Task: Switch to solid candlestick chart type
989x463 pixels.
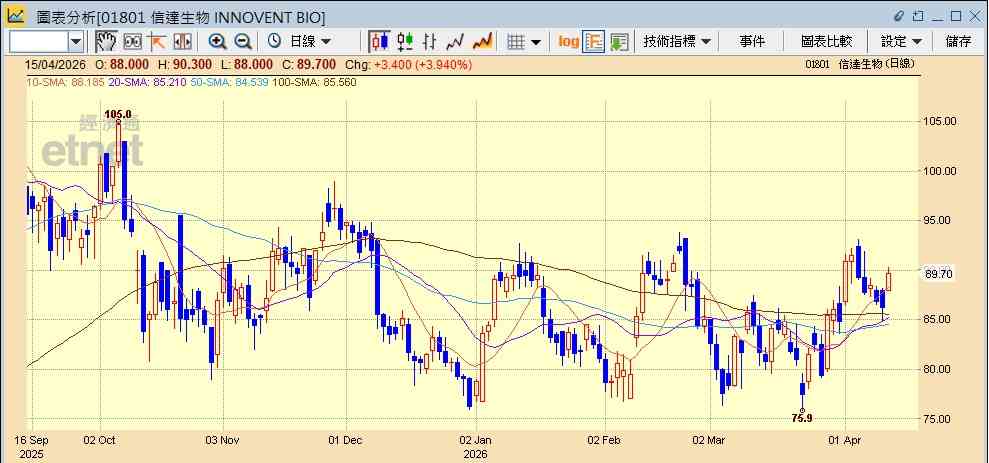Action: [x=379, y=42]
